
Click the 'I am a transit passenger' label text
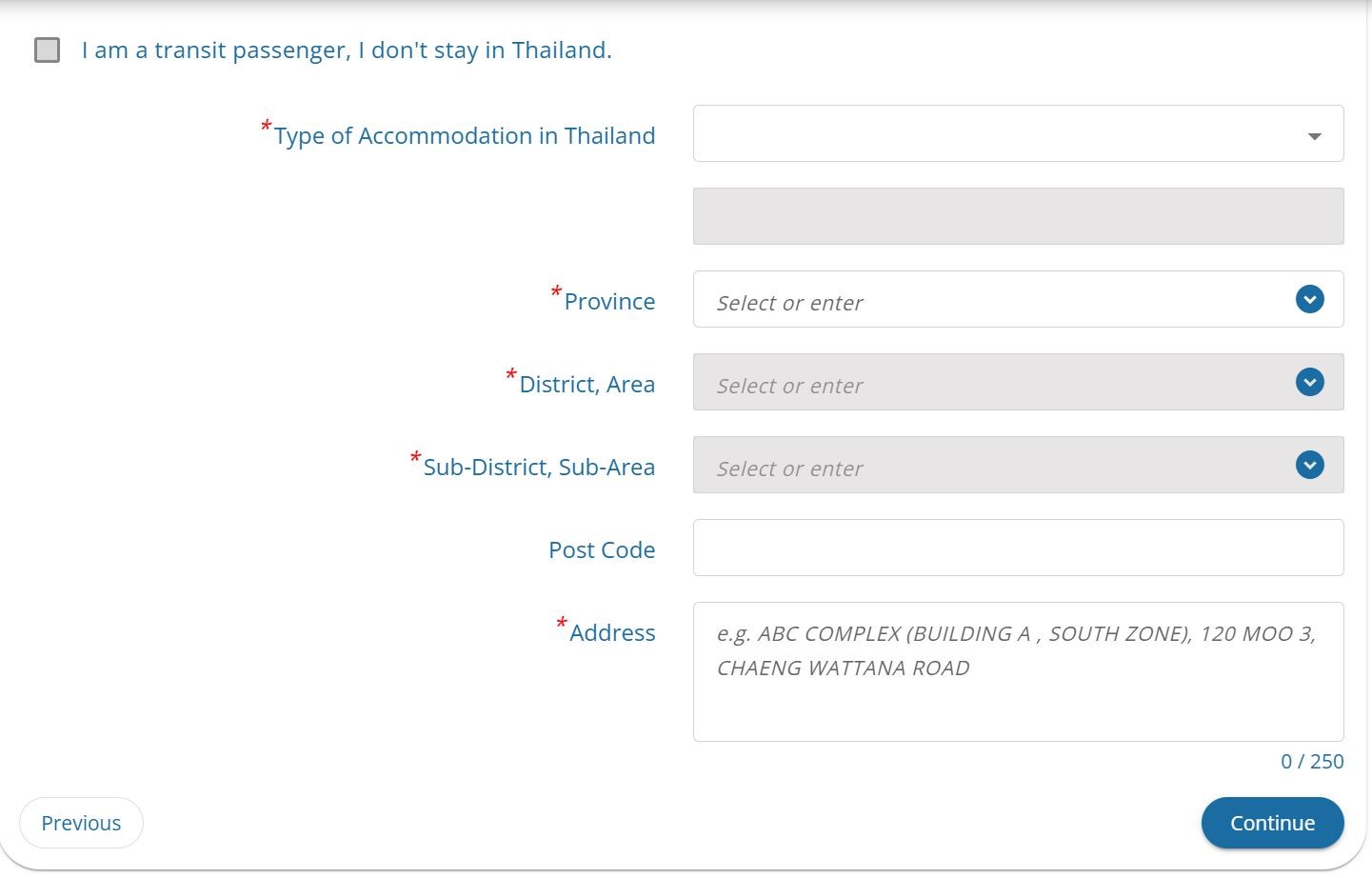tap(347, 50)
